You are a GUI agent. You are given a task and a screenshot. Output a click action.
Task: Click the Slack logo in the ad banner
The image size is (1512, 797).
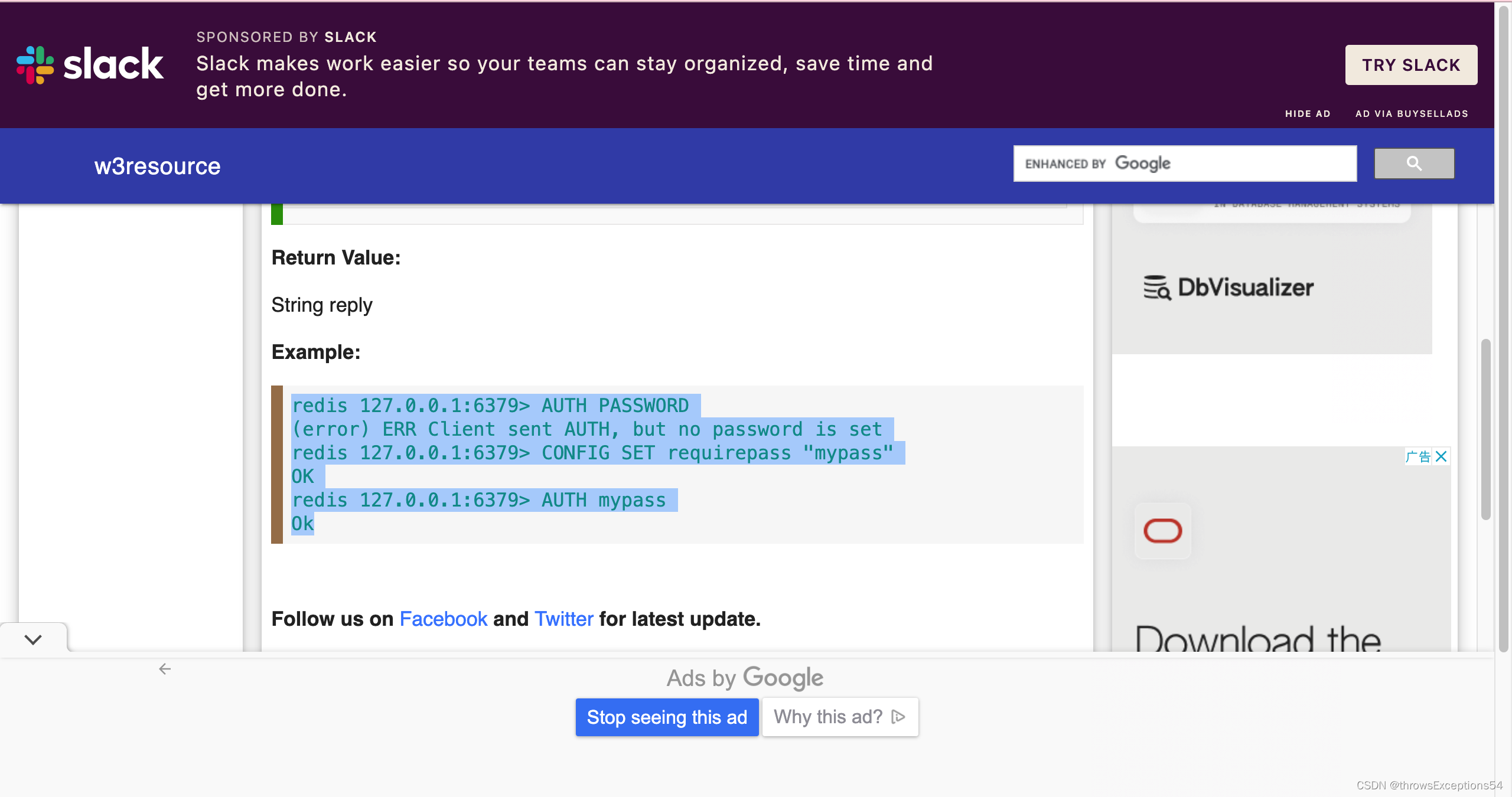click(90, 64)
